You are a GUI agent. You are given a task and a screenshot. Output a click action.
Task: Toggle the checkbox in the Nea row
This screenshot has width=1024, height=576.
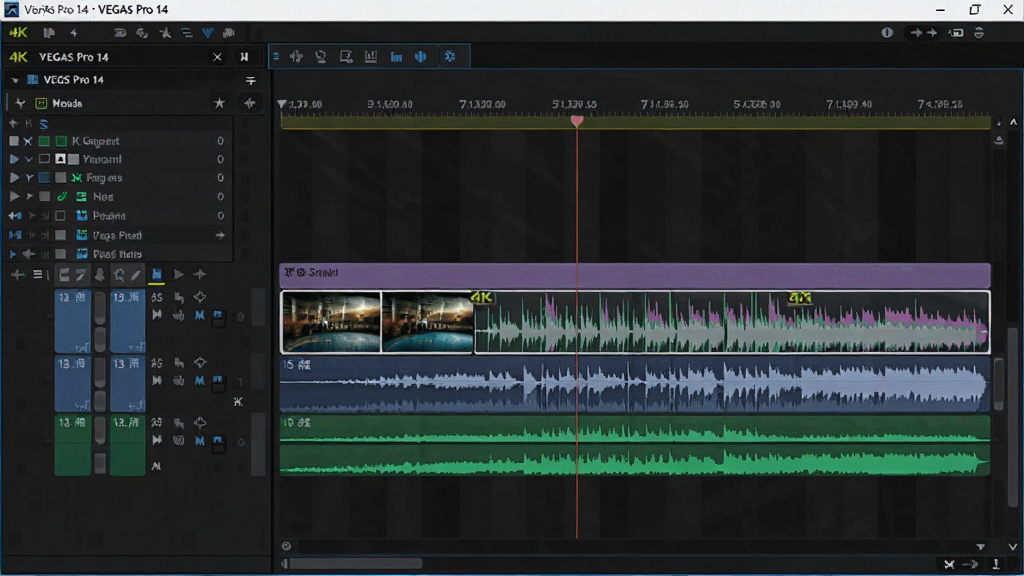(x=44, y=197)
